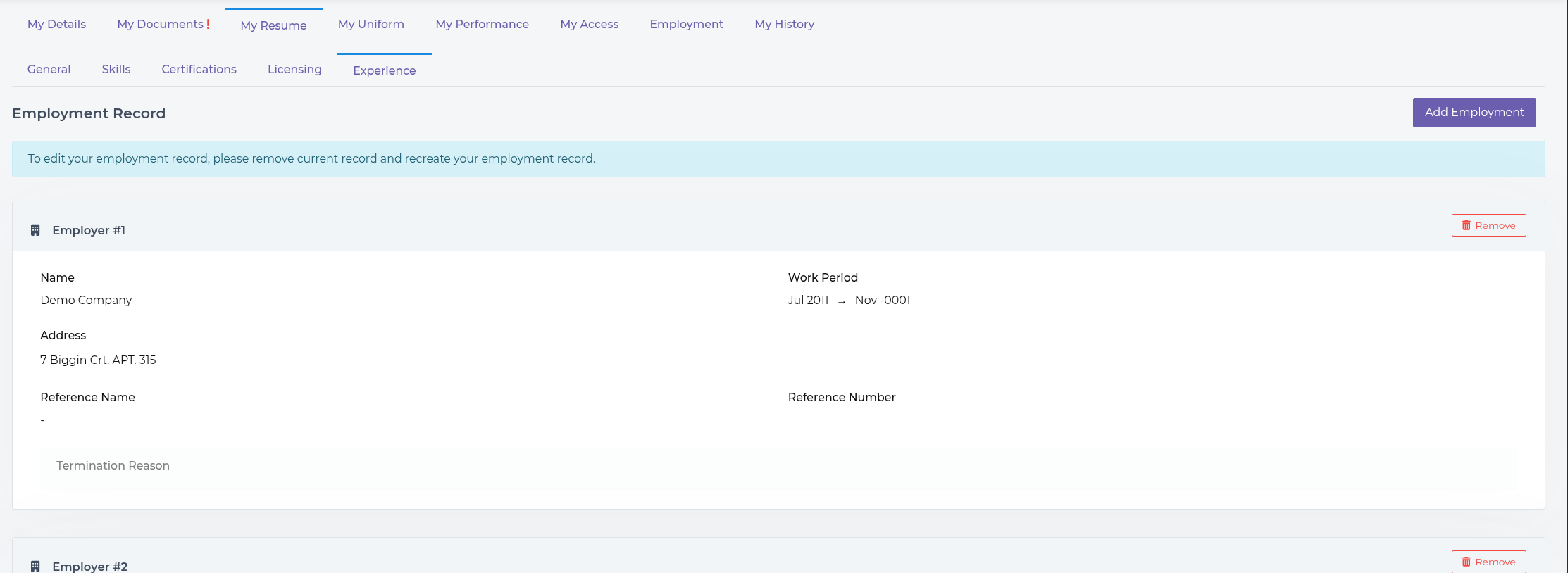Click the Termination Reason field

(x=778, y=468)
